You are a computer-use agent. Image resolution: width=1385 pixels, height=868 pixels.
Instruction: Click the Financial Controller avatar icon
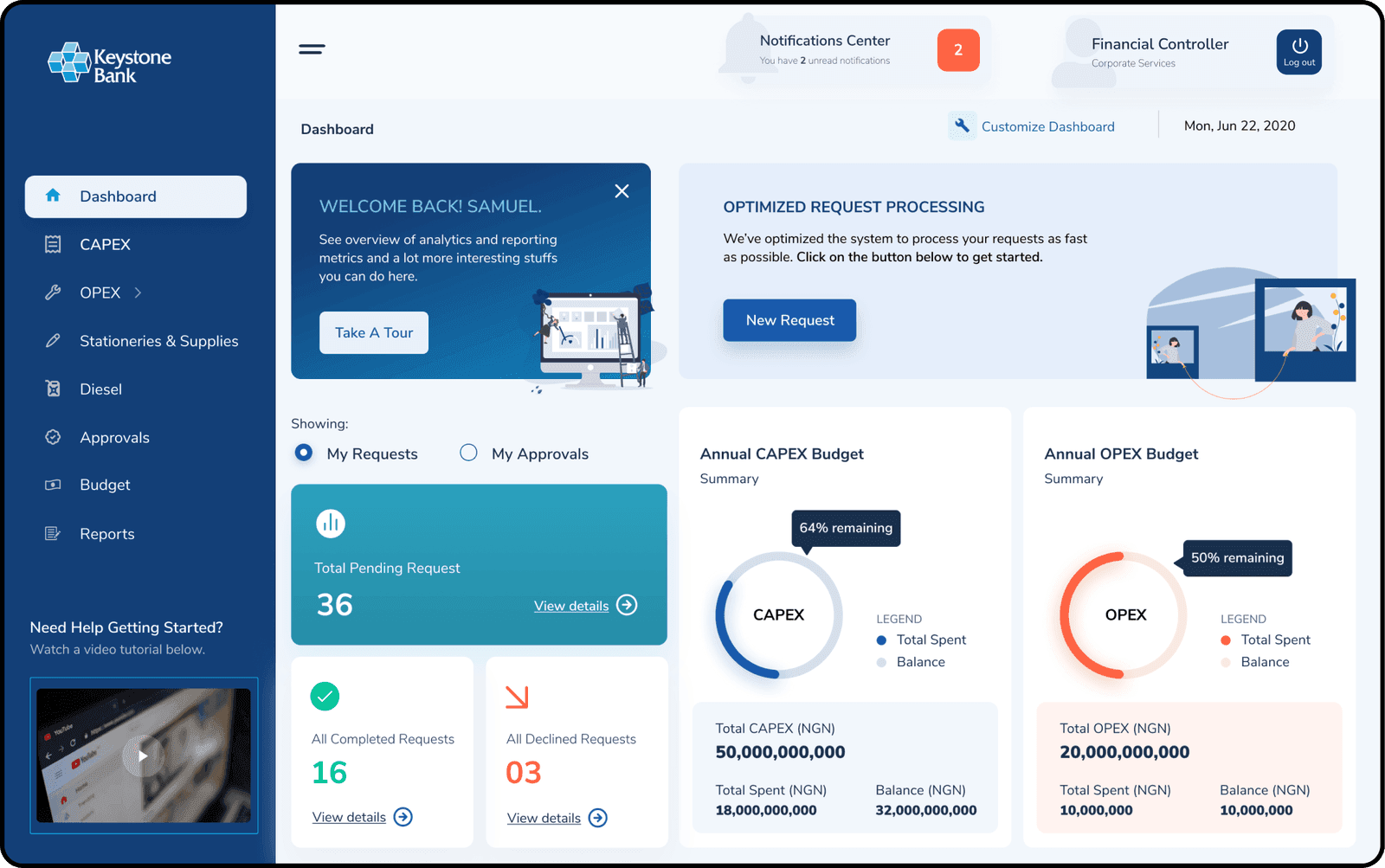pos(1083,52)
